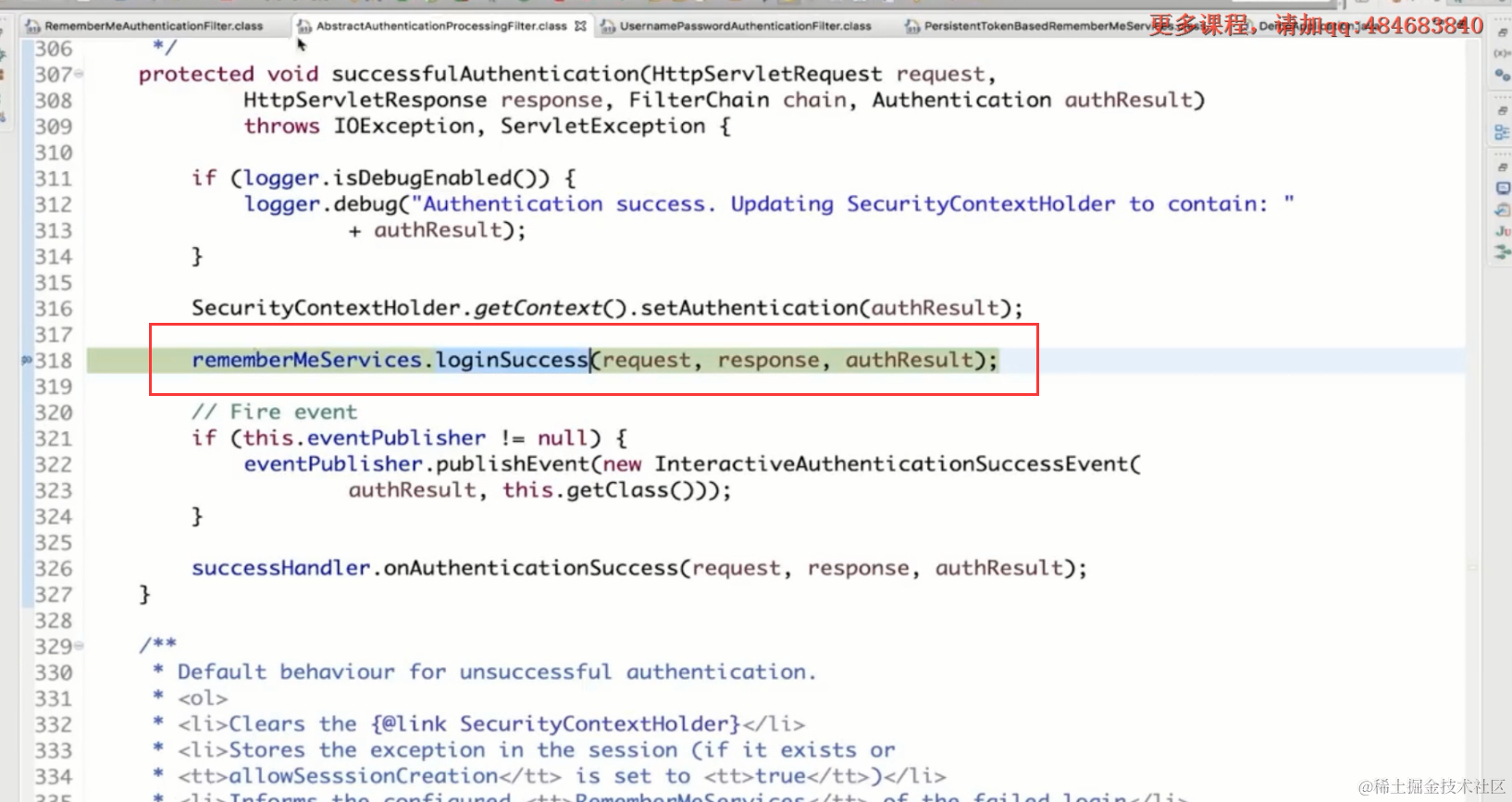Click the green arrows icon below JUnit
The width and height of the screenshot is (1512, 802).
click(1501, 252)
